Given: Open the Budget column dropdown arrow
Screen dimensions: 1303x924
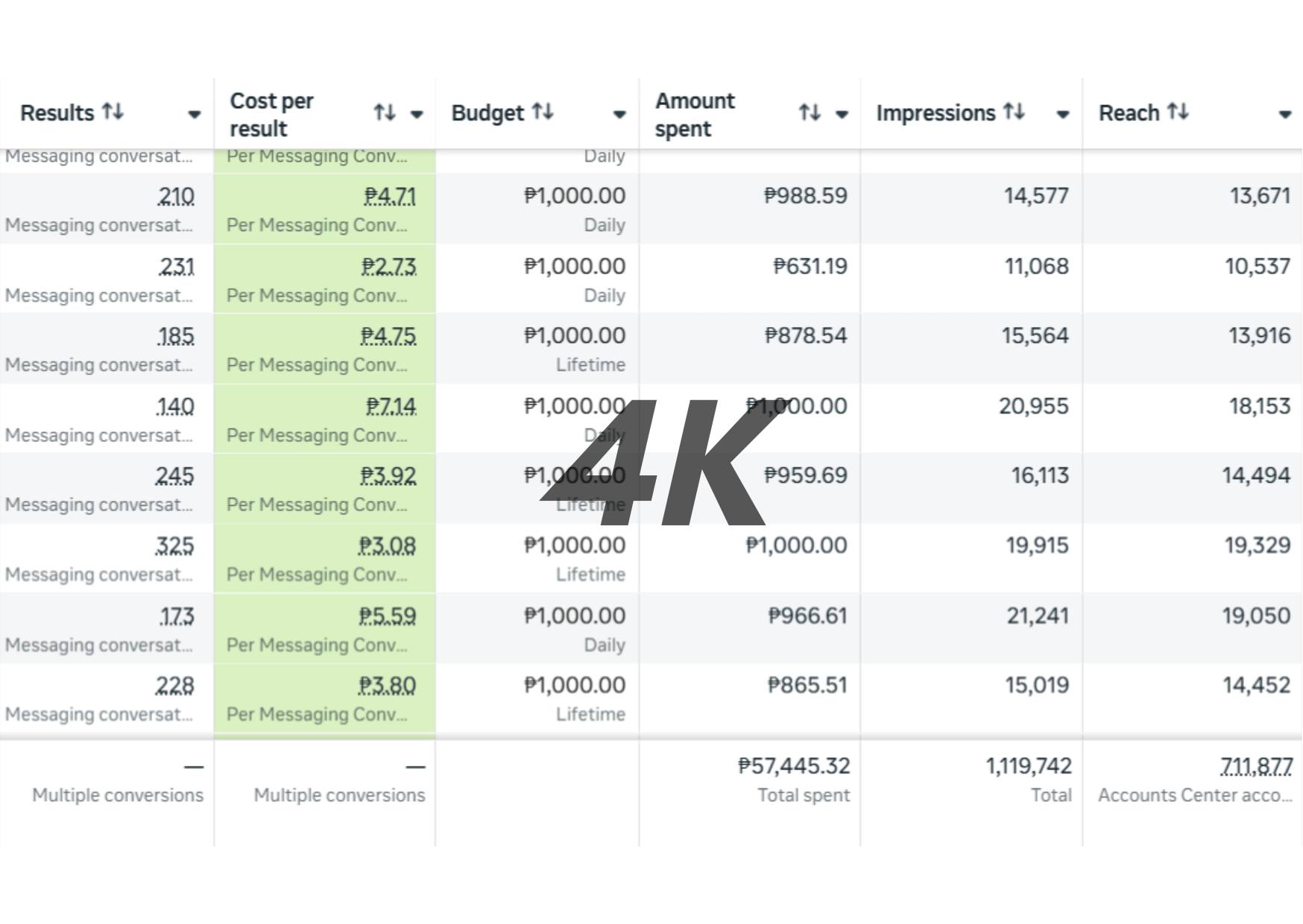Looking at the screenshot, I should point(619,115).
